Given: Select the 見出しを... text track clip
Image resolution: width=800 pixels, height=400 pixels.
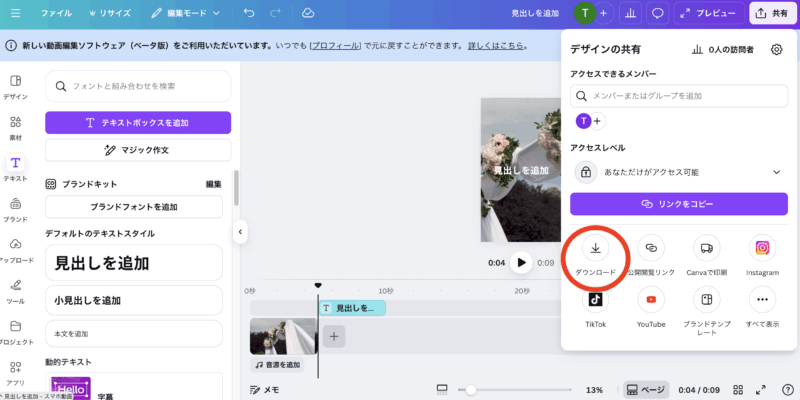Looking at the screenshot, I should [353, 308].
